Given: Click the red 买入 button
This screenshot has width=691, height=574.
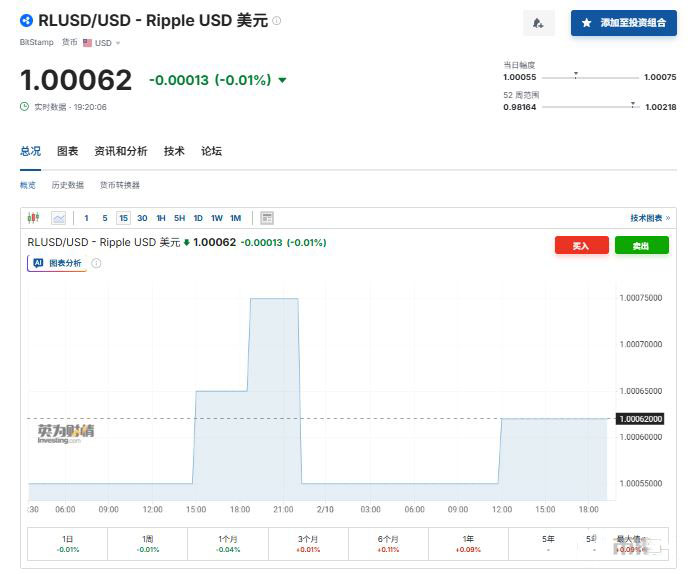Looking at the screenshot, I should coord(582,245).
